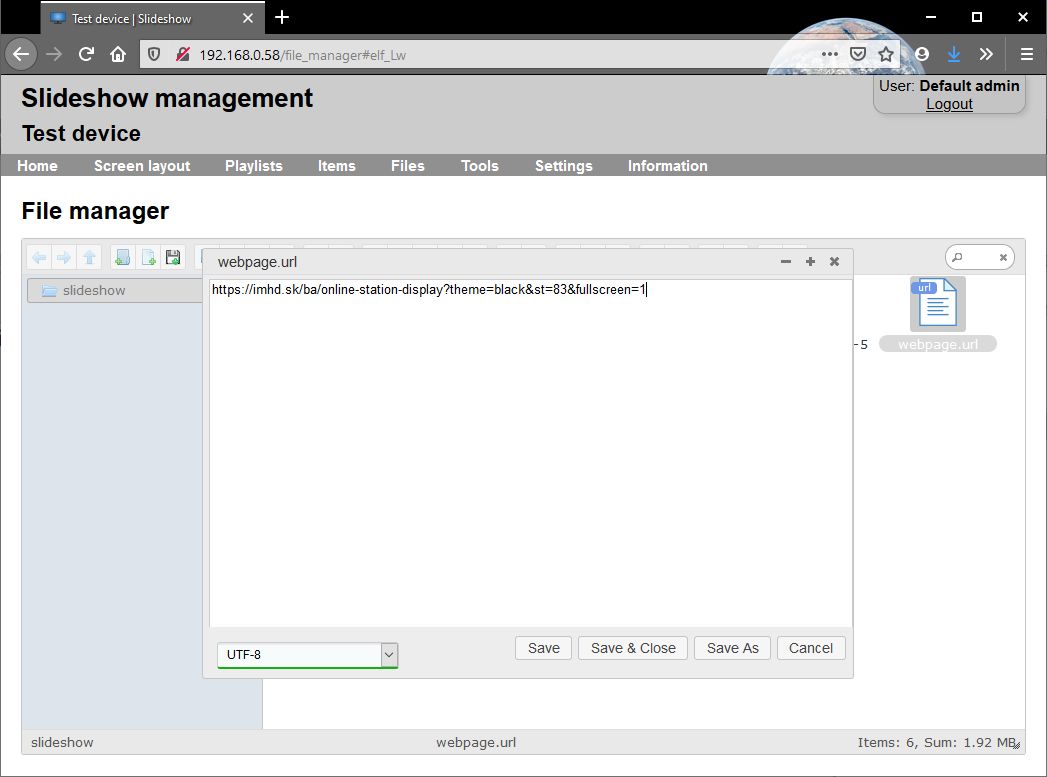Go up to the parent folder

click(x=89, y=258)
